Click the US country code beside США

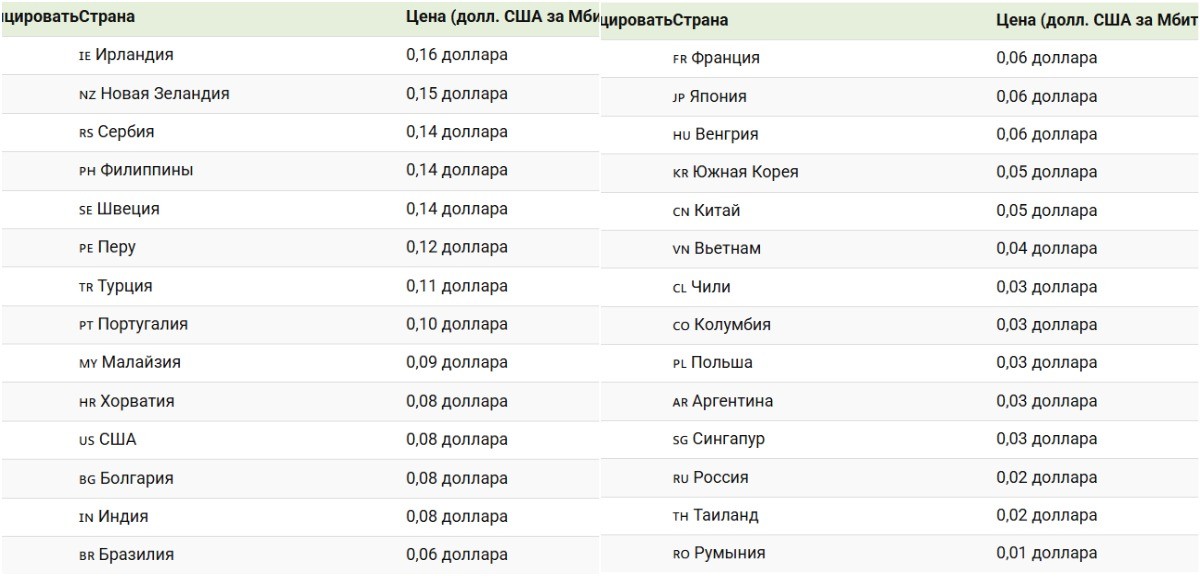pos(86,441)
